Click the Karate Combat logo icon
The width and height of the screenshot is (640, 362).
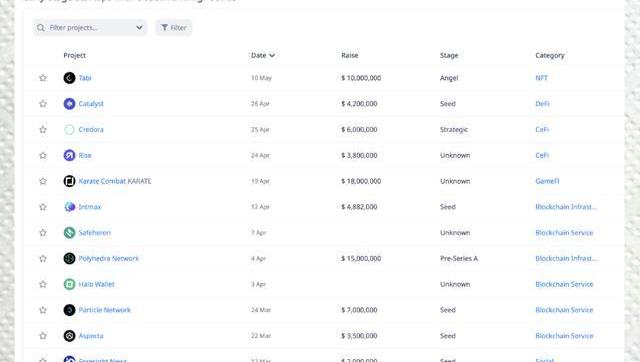click(69, 181)
